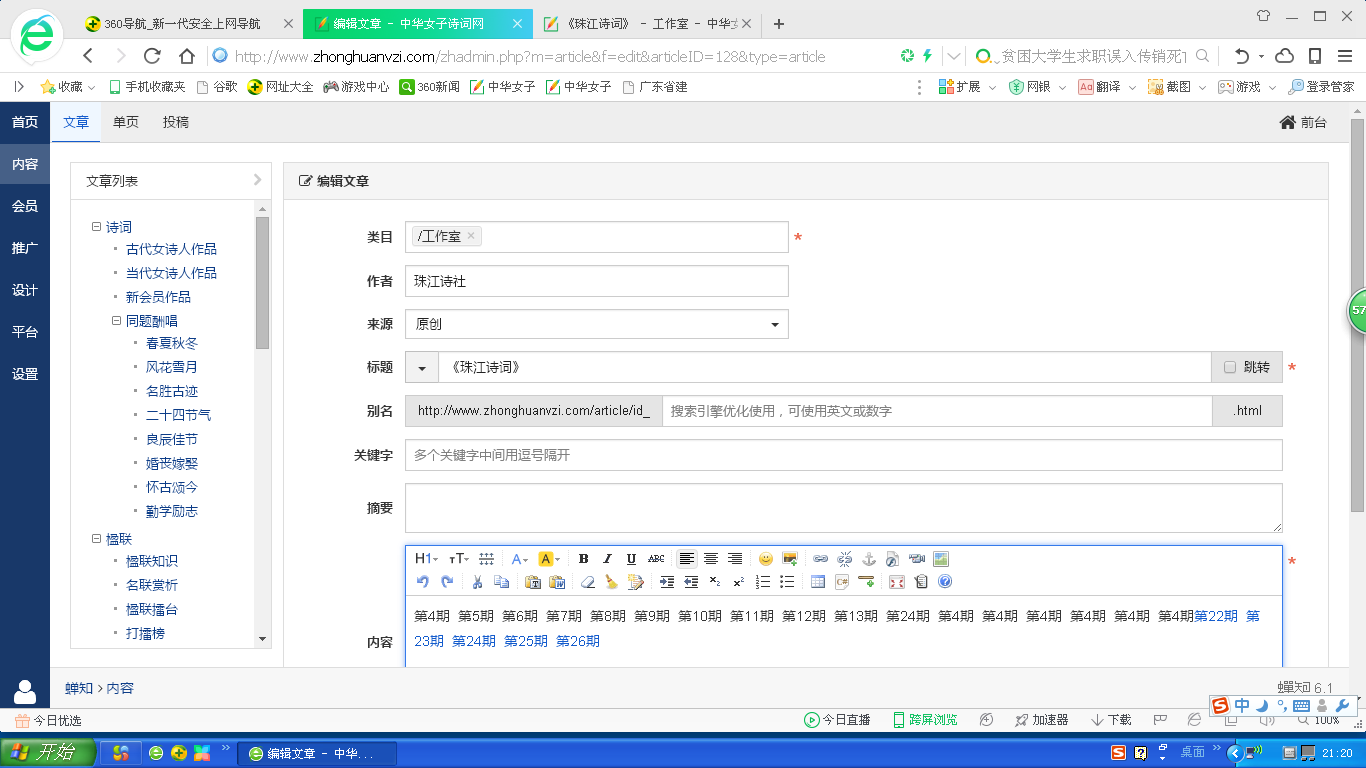Screen dimensions: 1366x768
Task: Clear formatting with the eraser icon
Action: (587, 582)
